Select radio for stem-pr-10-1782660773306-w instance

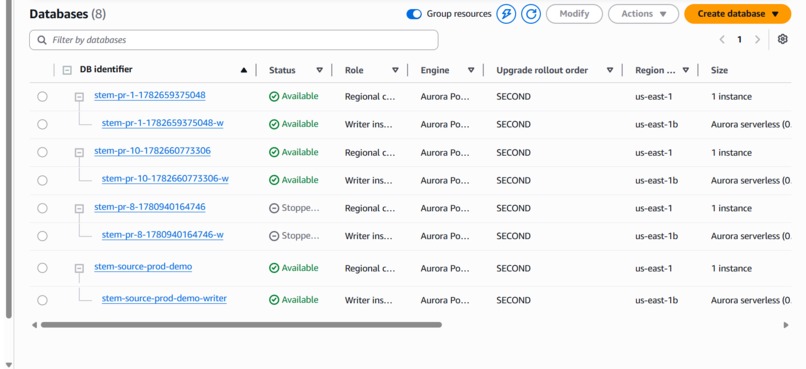[42, 180]
